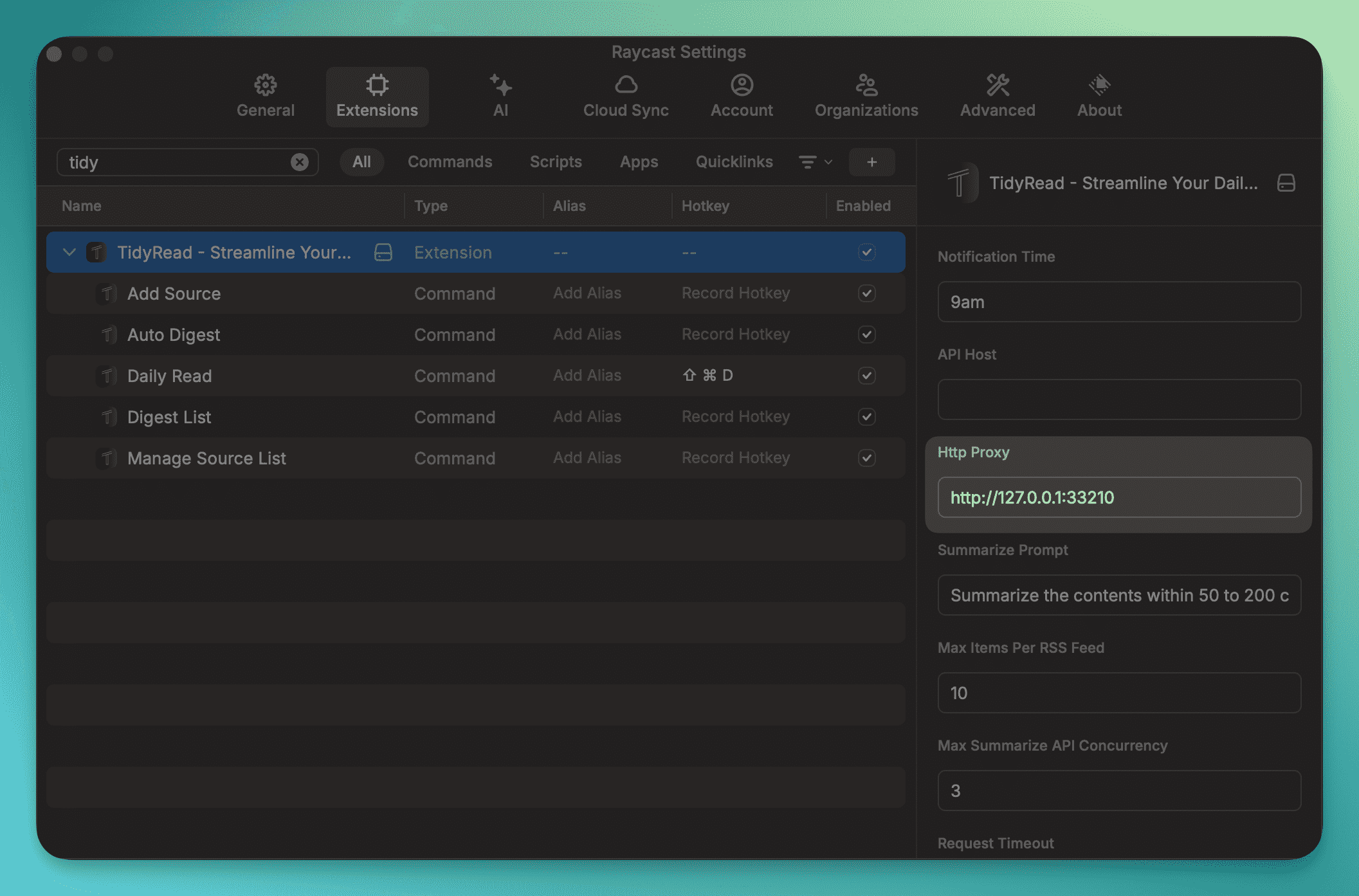Viewport: 1359px width, 896px height.
Task: Click Add Alias for Digest List
Action: pyautogui.click(x=587, y=417)
